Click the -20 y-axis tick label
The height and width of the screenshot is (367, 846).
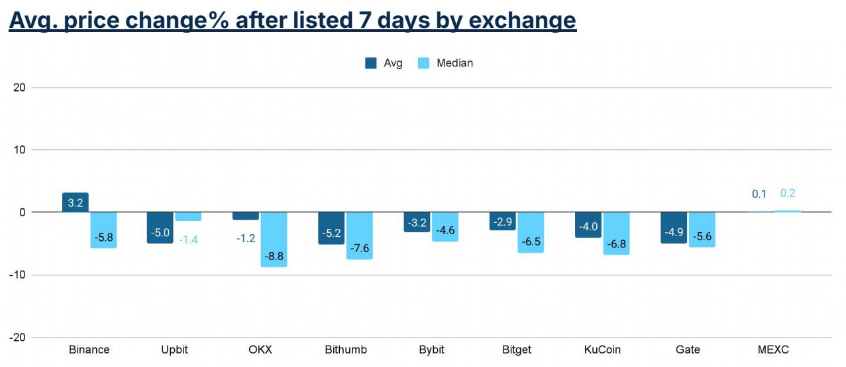pyautogui.click(x=17, y=337)
